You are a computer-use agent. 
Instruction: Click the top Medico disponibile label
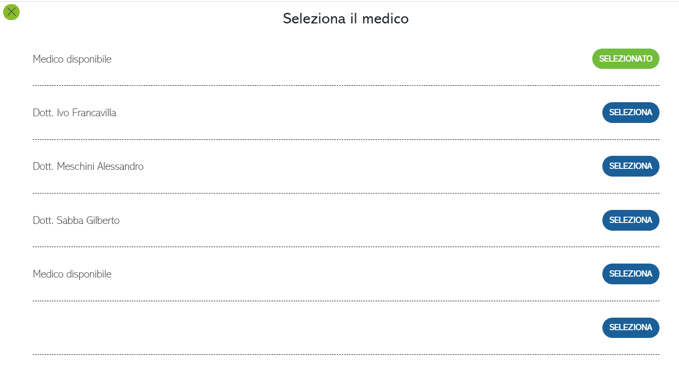pyautogui.click(x=72, y=59)
